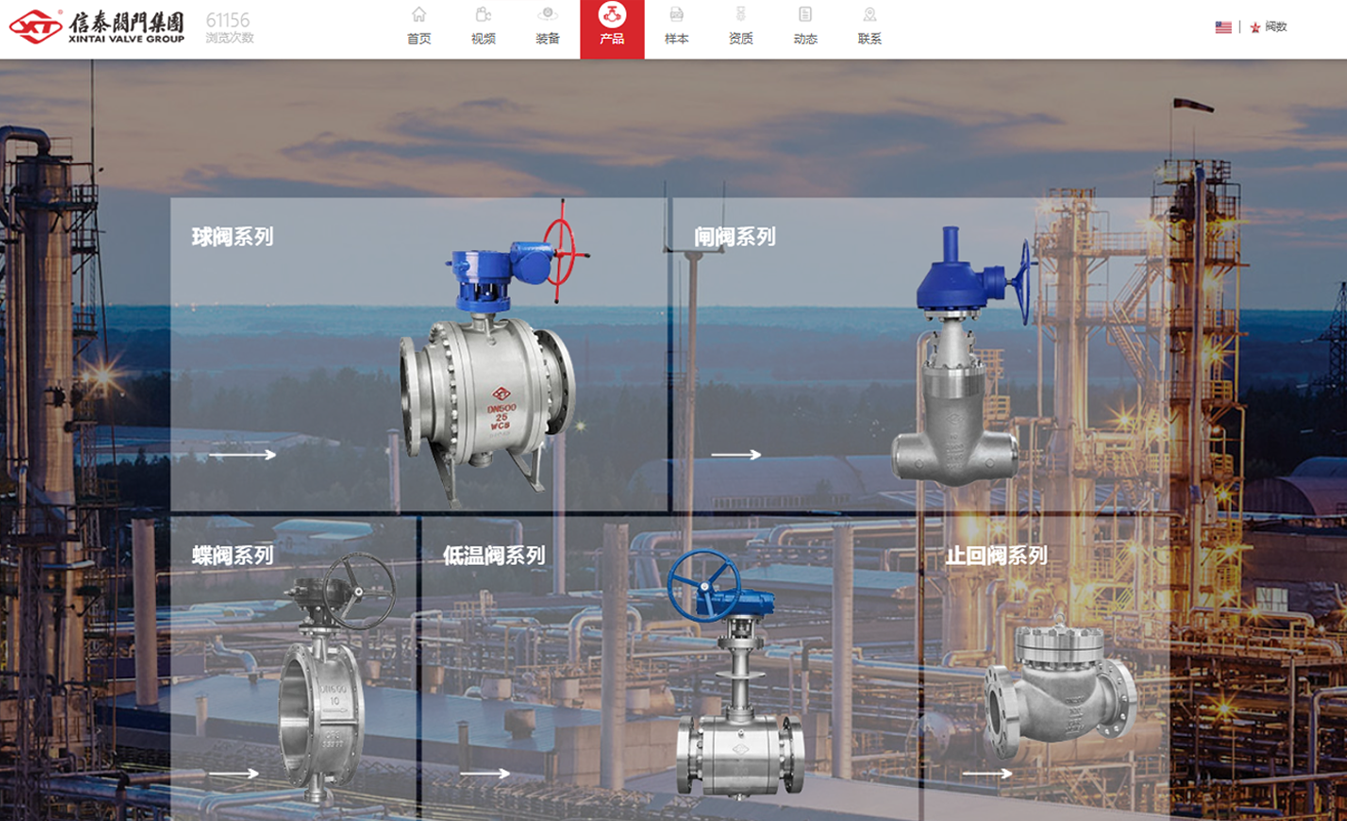
Task: Select the 产品 valve icon
Action: click(612, 15)
